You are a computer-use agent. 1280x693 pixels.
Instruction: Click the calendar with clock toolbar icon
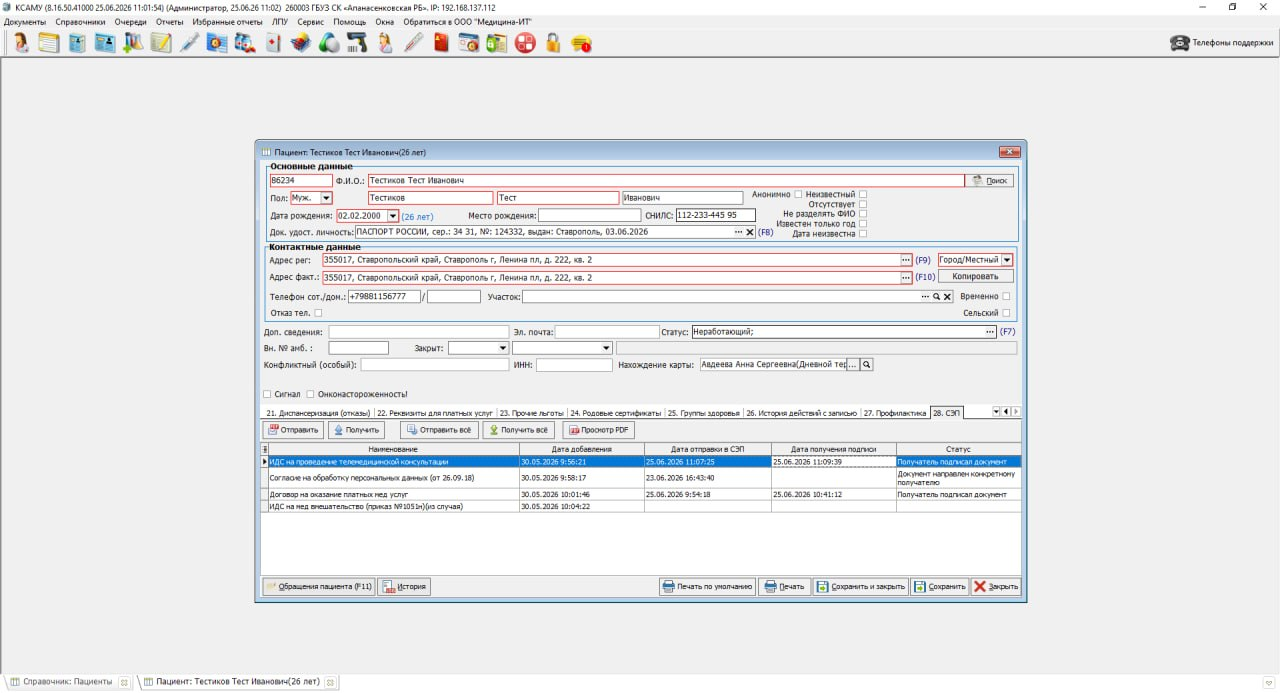click(469, 43)
